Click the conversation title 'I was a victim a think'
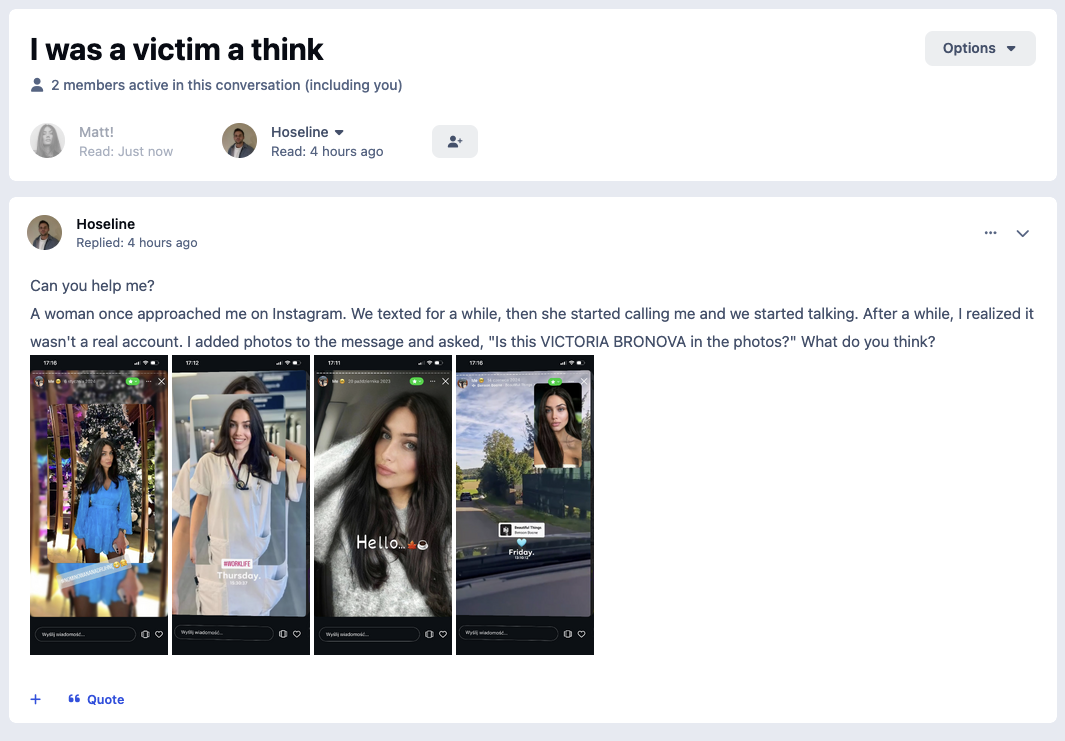This screenshot has height=741, width=1065. pyautogui.click(x=177, y=49)
